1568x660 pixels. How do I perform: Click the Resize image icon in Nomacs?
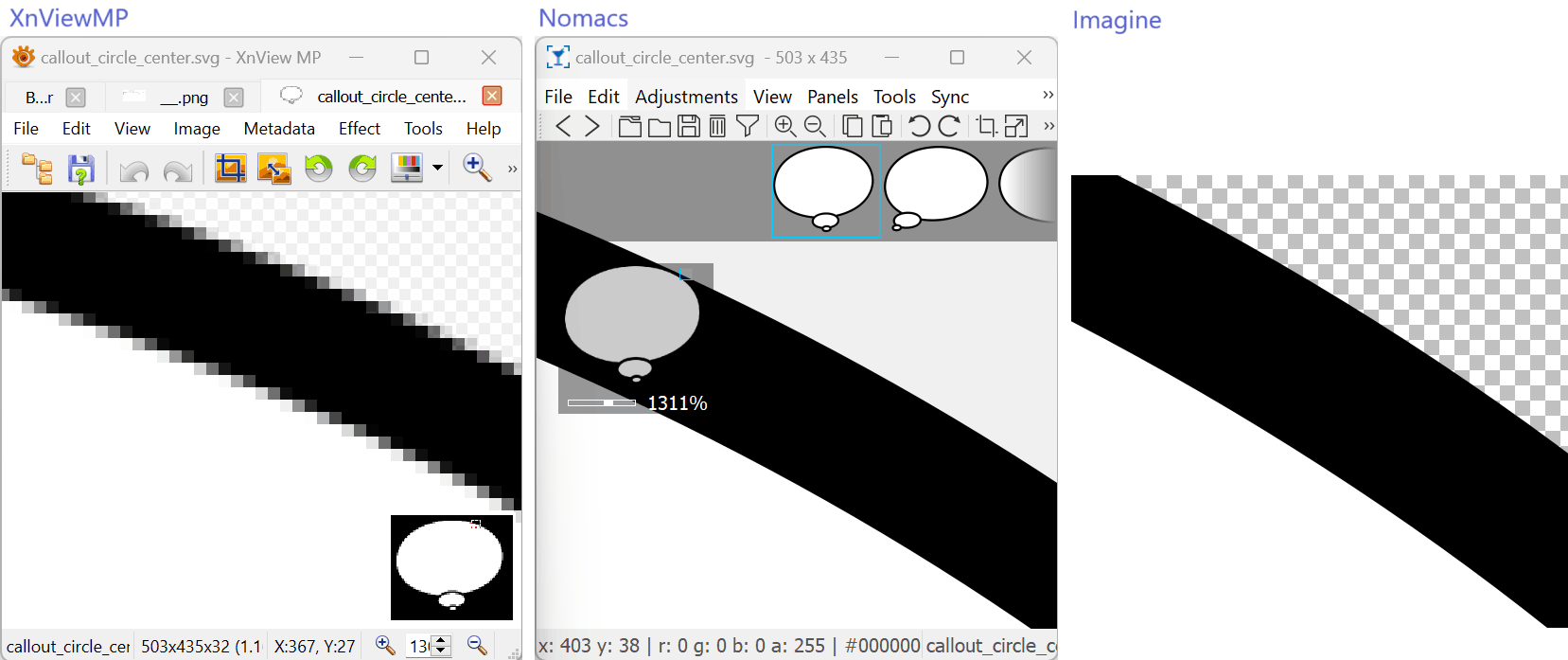click(x=1016, y=126)
